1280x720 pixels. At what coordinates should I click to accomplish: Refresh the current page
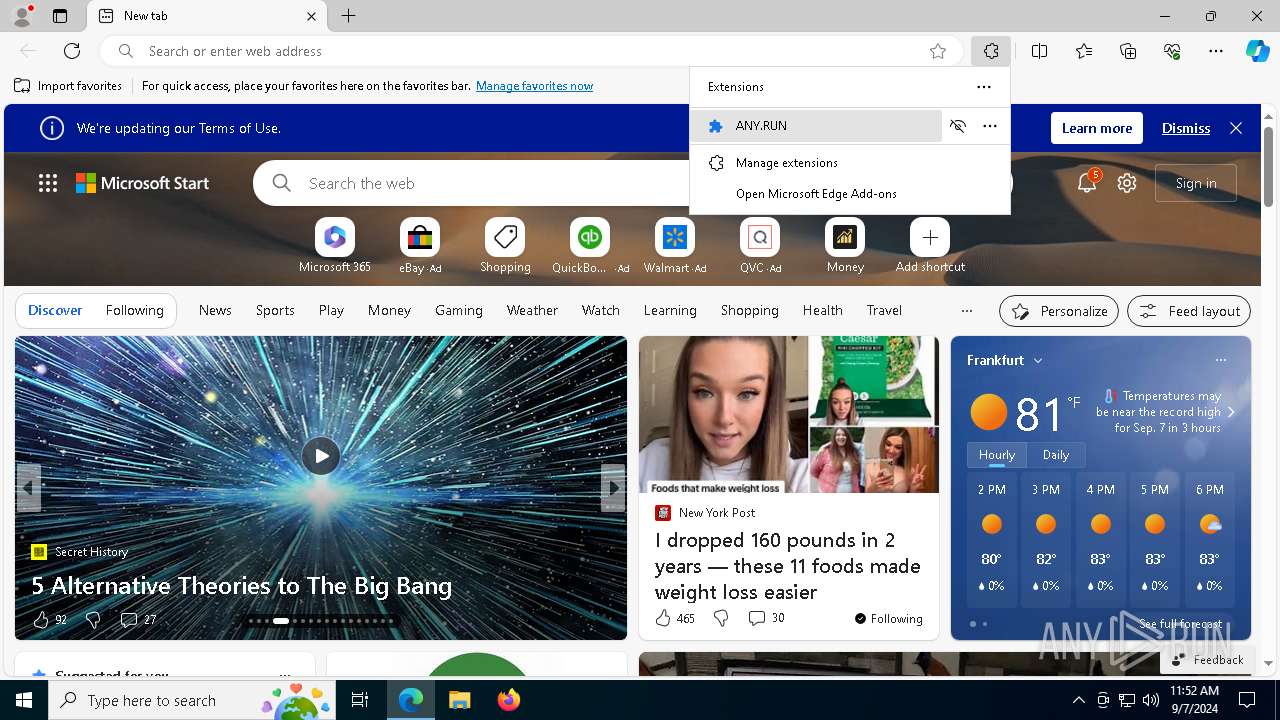[x=72, y=51]
